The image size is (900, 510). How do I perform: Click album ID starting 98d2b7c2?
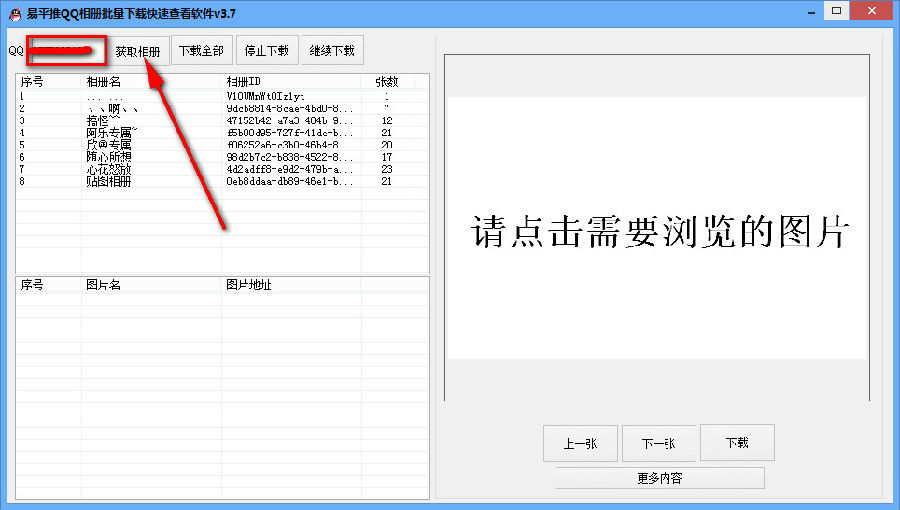click(x=290, y=157)
